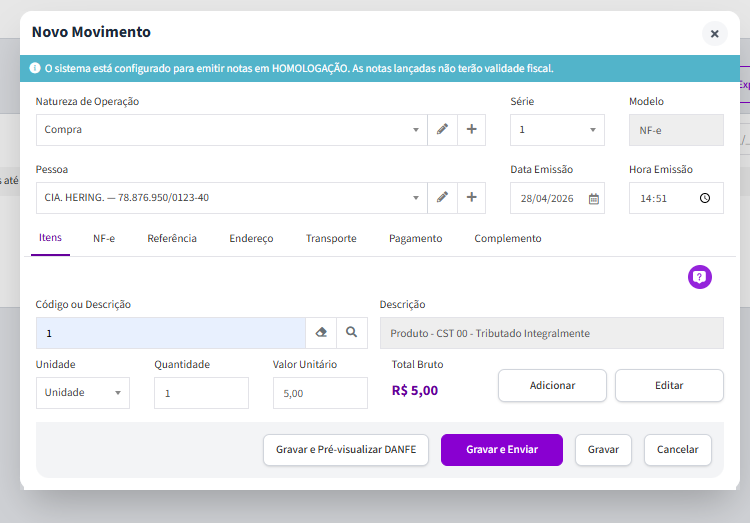The width and height of the screenshot is (750, 523).
Task: Switch to the NF-e tab
Action: pos(104,238)
